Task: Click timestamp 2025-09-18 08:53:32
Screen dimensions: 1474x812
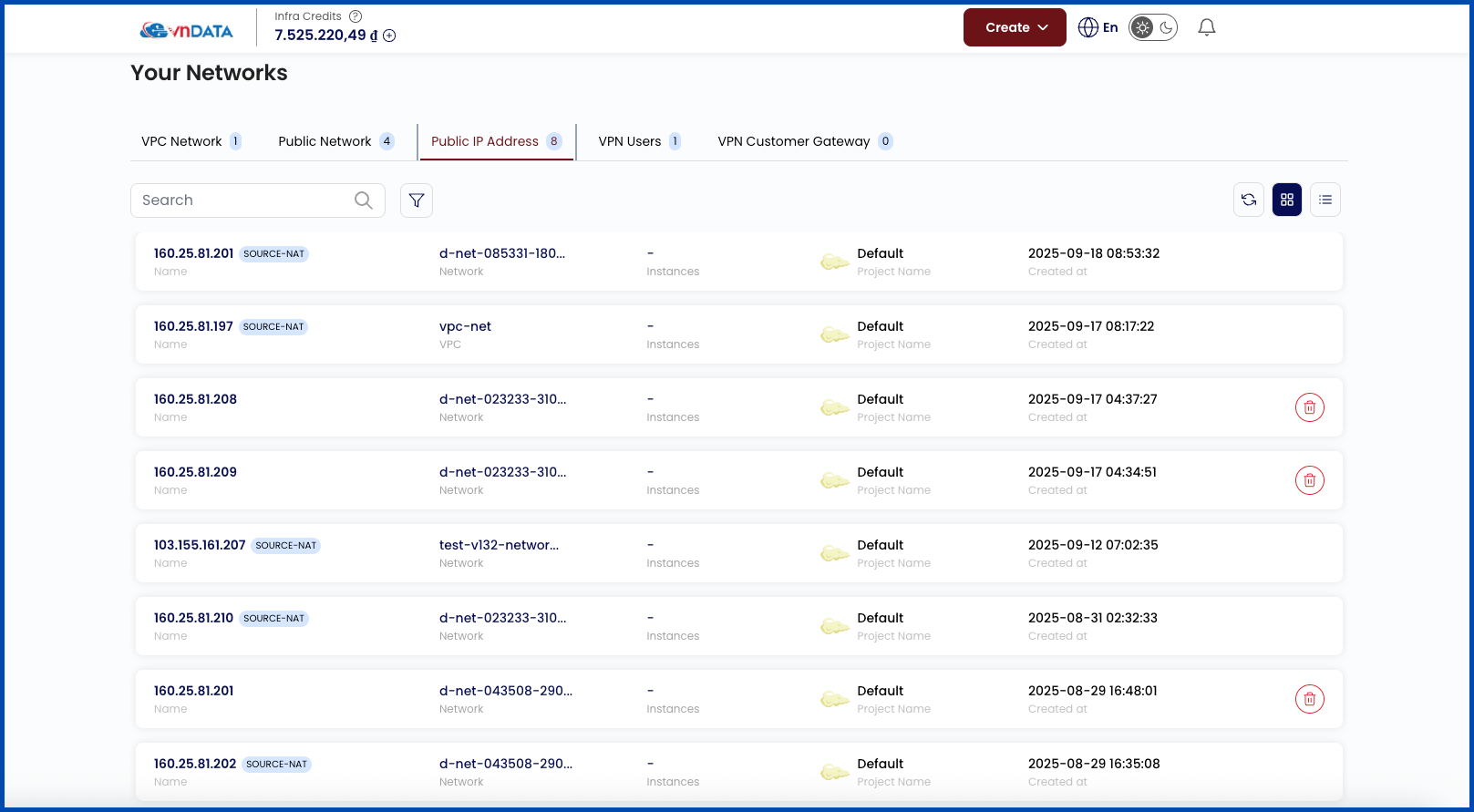Action: tap(1094, 253)
